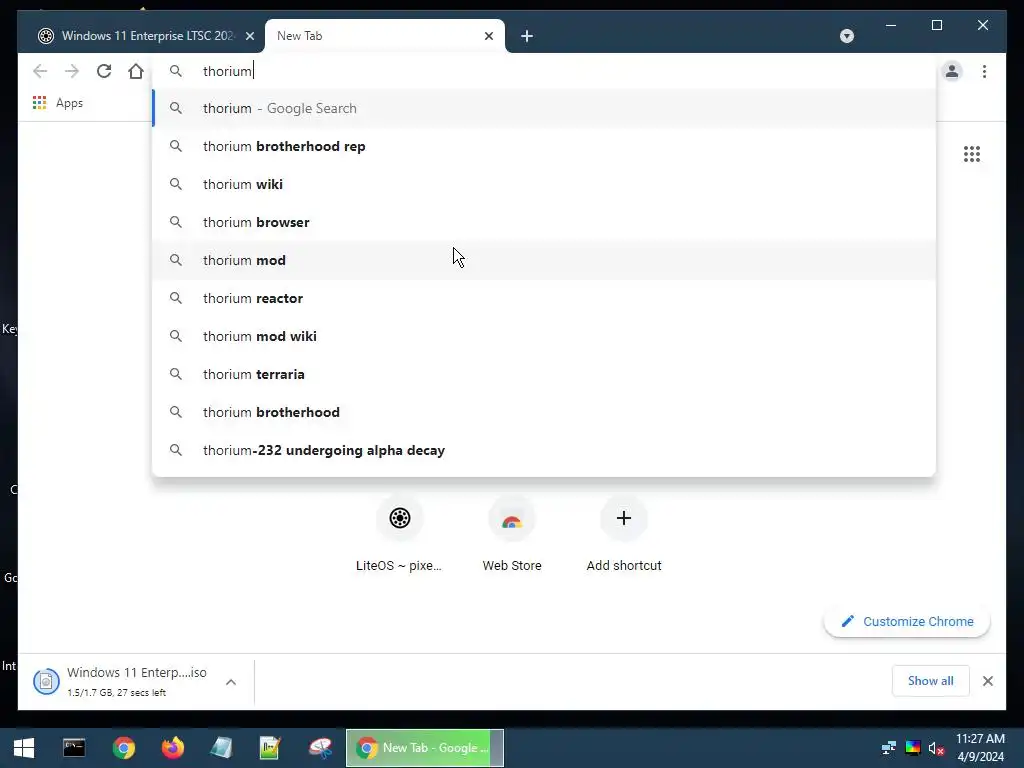Viewport: 1024px width, 768px height.
Task: Launch pinned Chrome from taskbar
Action: coord(123,748)
